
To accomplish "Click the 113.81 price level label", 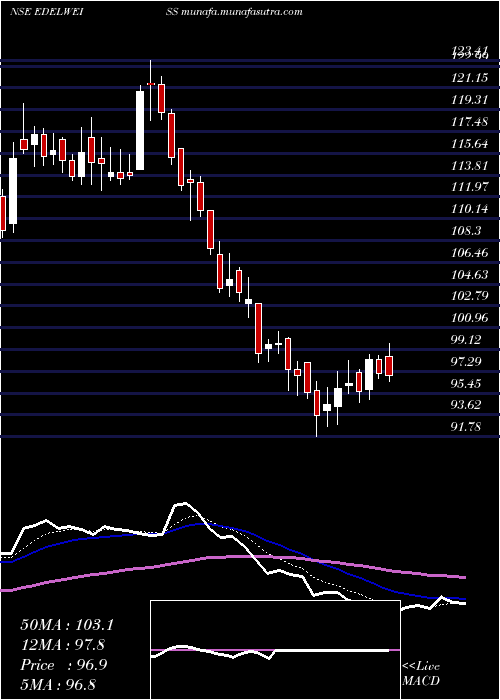I will tap(469, 165).
